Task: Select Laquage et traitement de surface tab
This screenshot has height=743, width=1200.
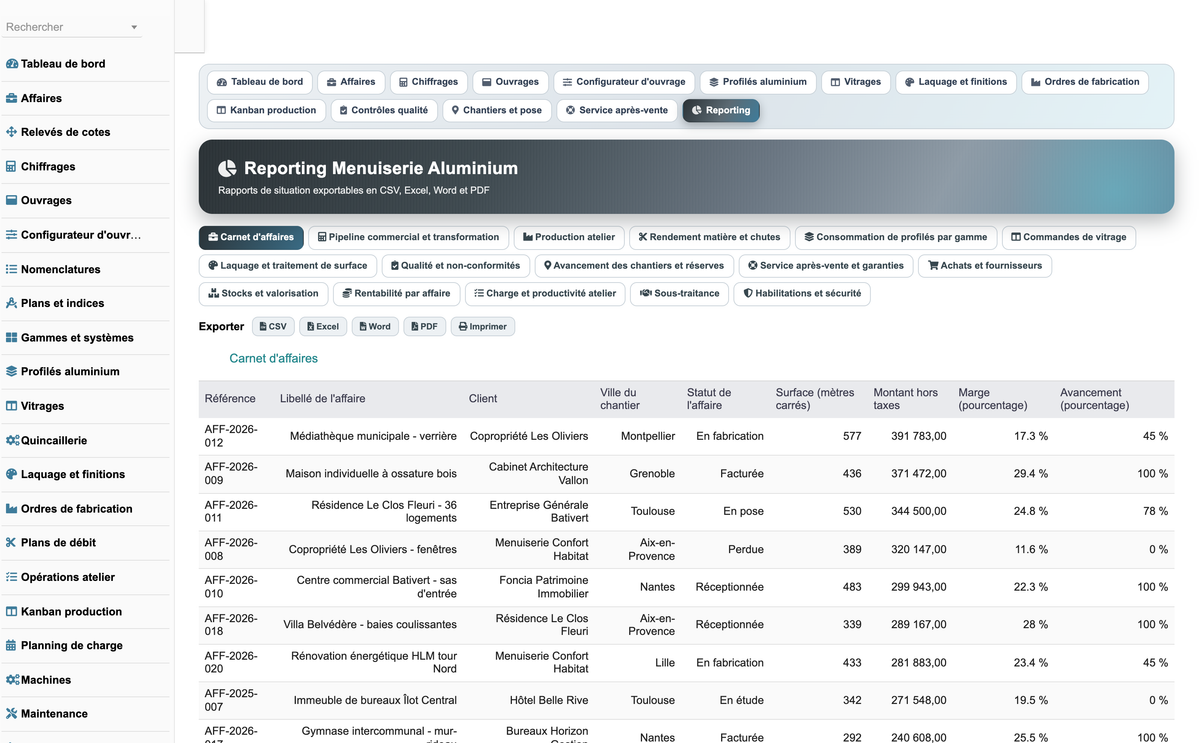Action: point(289,265)
